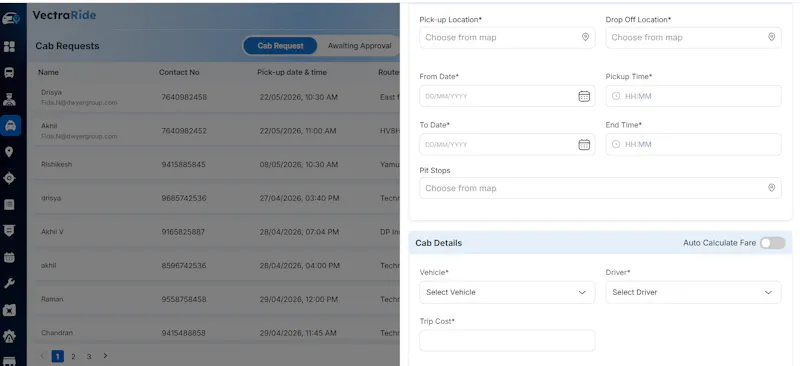800x366 pixels.
Task: Open the bus icon in sidebar
Action: (10, 72)
